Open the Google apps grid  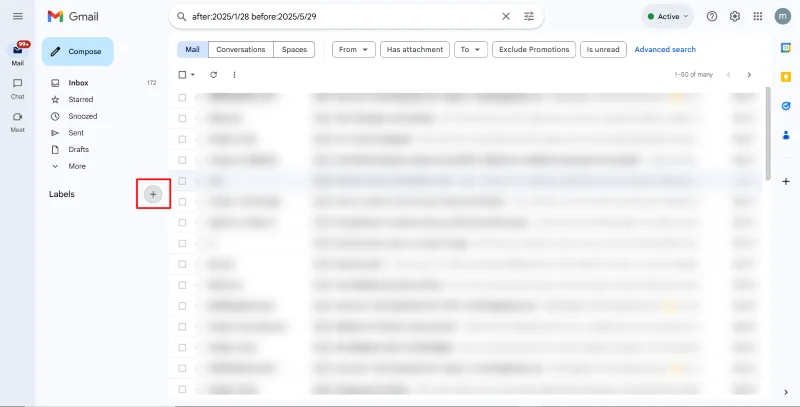coord(758,16)
